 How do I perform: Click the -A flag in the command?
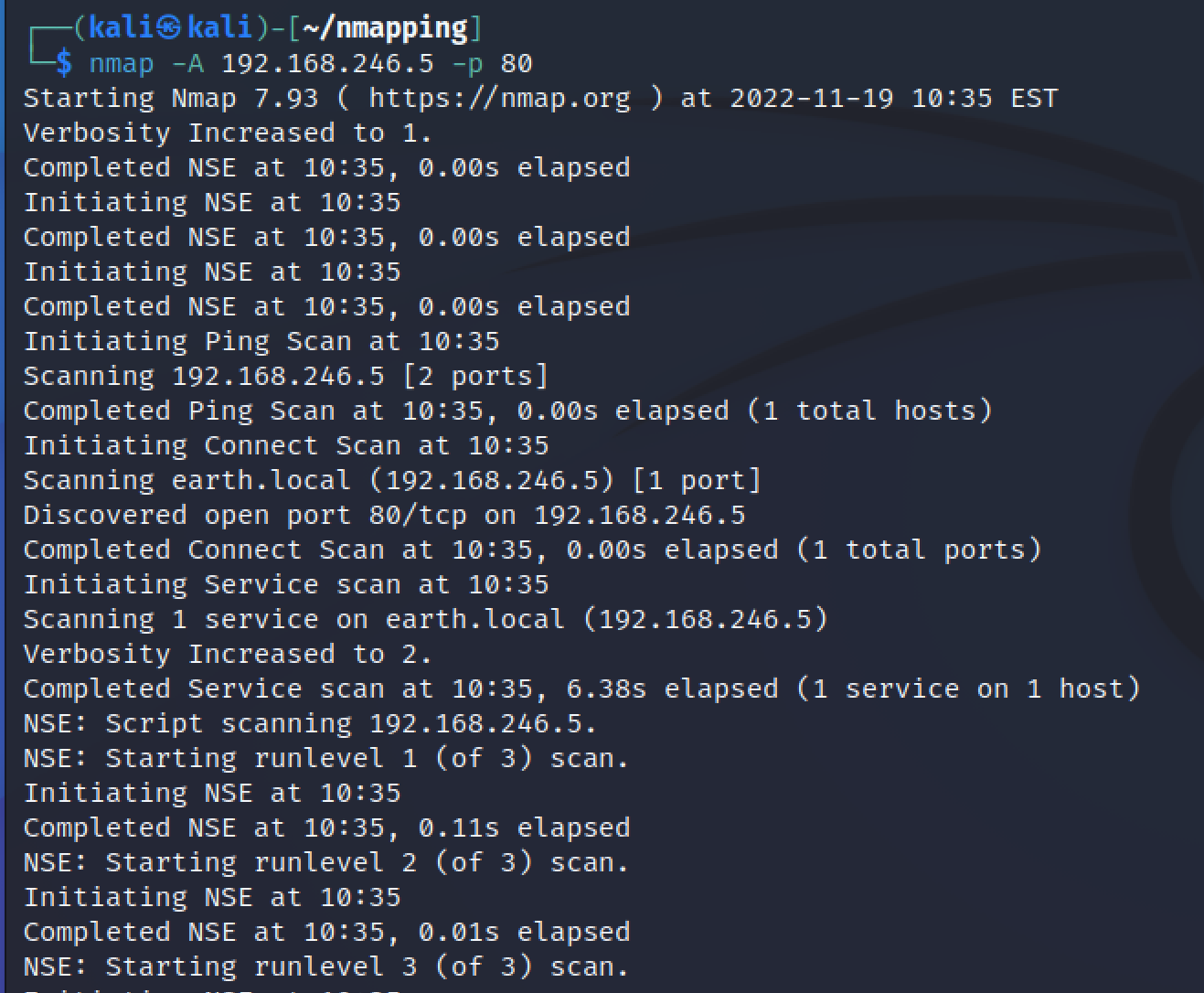(x=187, y=63)
